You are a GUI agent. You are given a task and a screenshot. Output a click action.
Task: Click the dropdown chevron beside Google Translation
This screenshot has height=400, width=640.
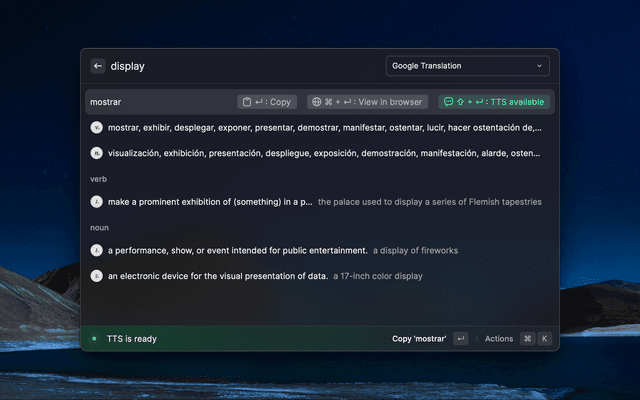point(540,66)
